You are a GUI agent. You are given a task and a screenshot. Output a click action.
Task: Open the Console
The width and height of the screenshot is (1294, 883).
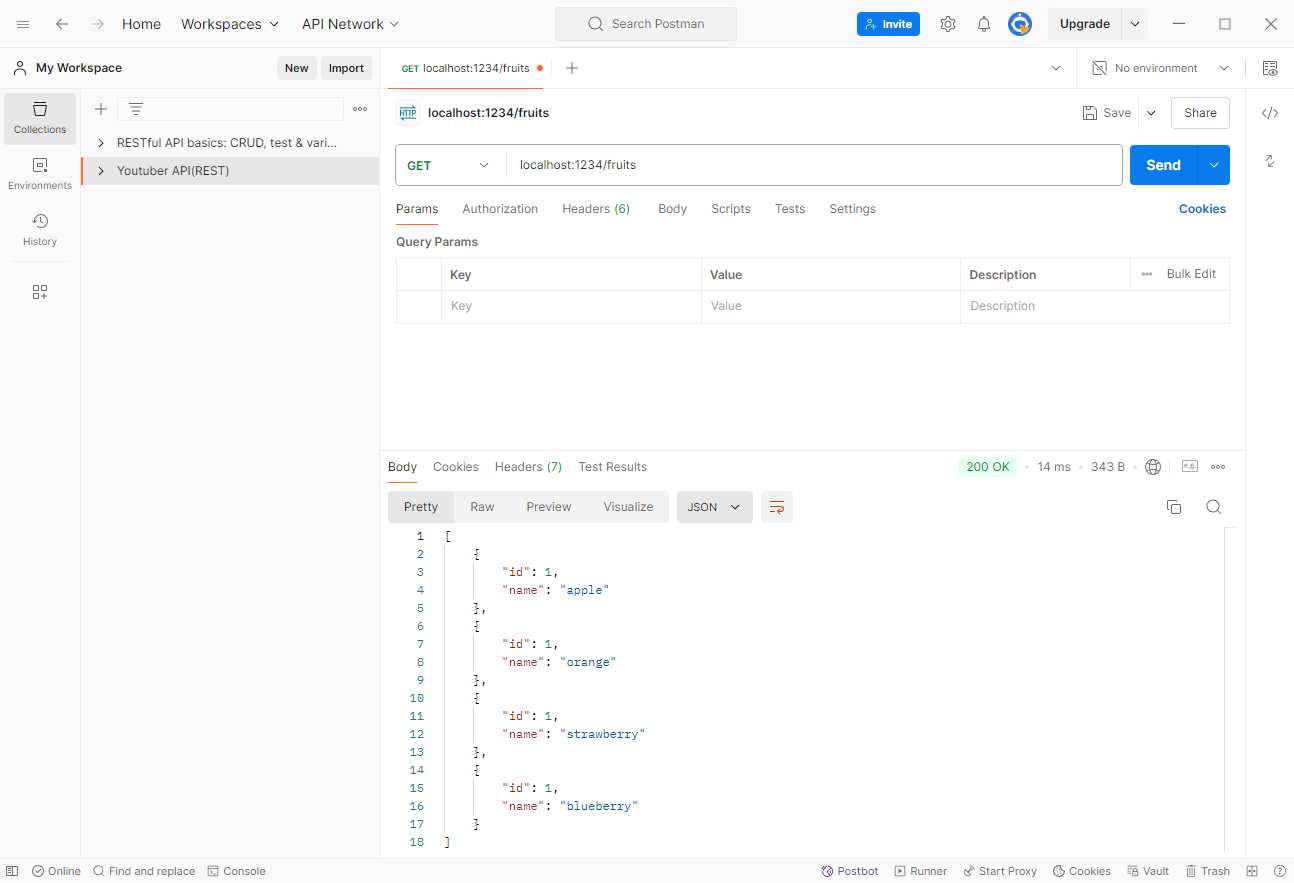click(x=236, y=871)
